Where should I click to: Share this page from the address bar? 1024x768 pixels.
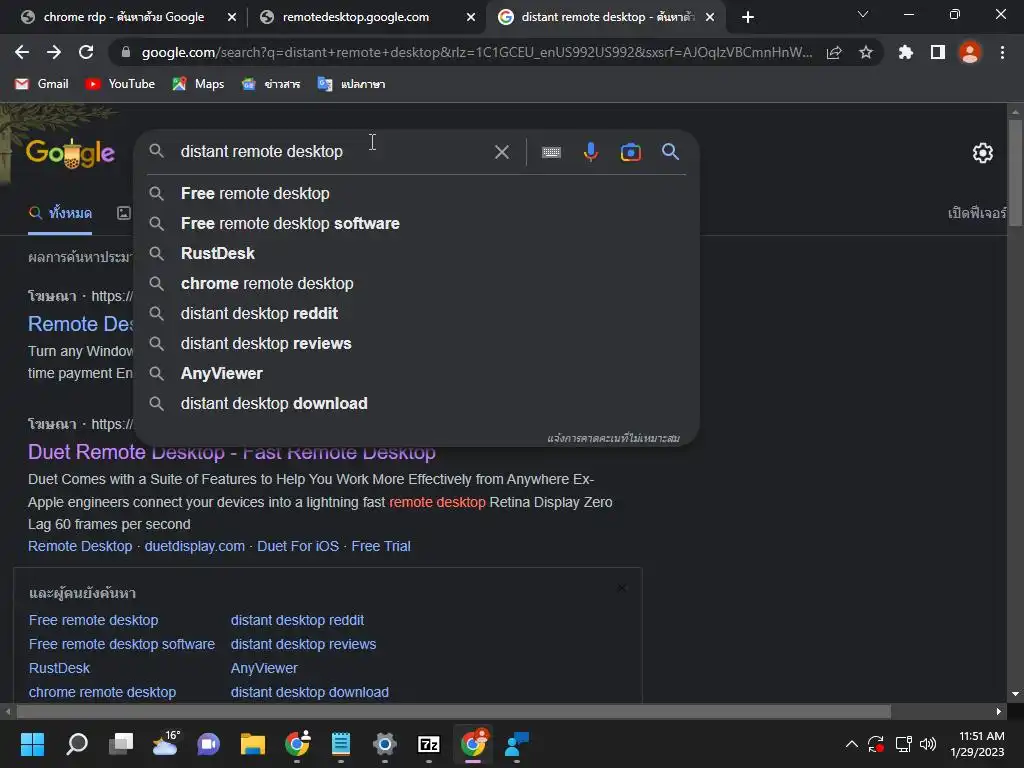(x=834, y=53)
